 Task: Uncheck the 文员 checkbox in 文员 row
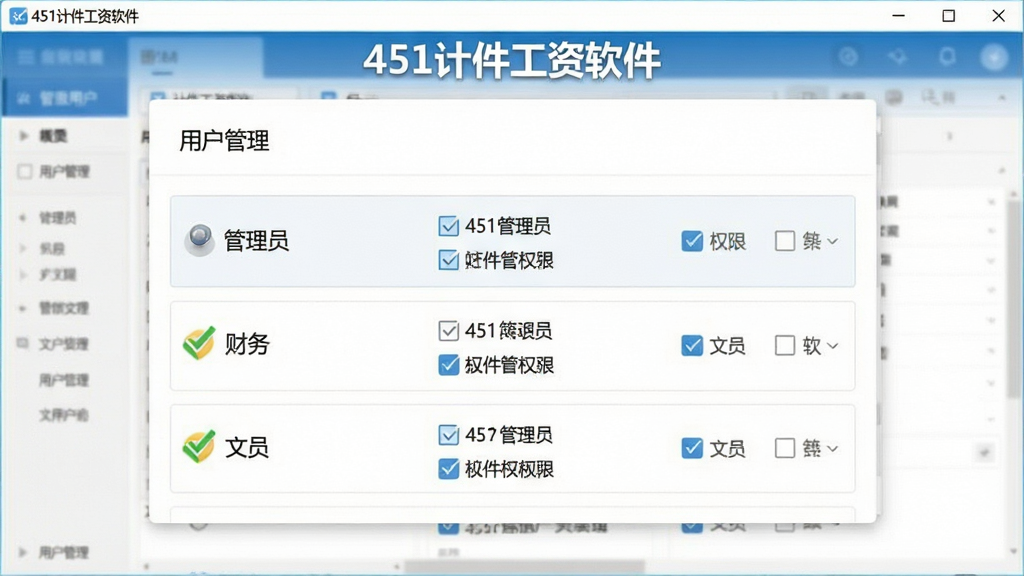692,448
